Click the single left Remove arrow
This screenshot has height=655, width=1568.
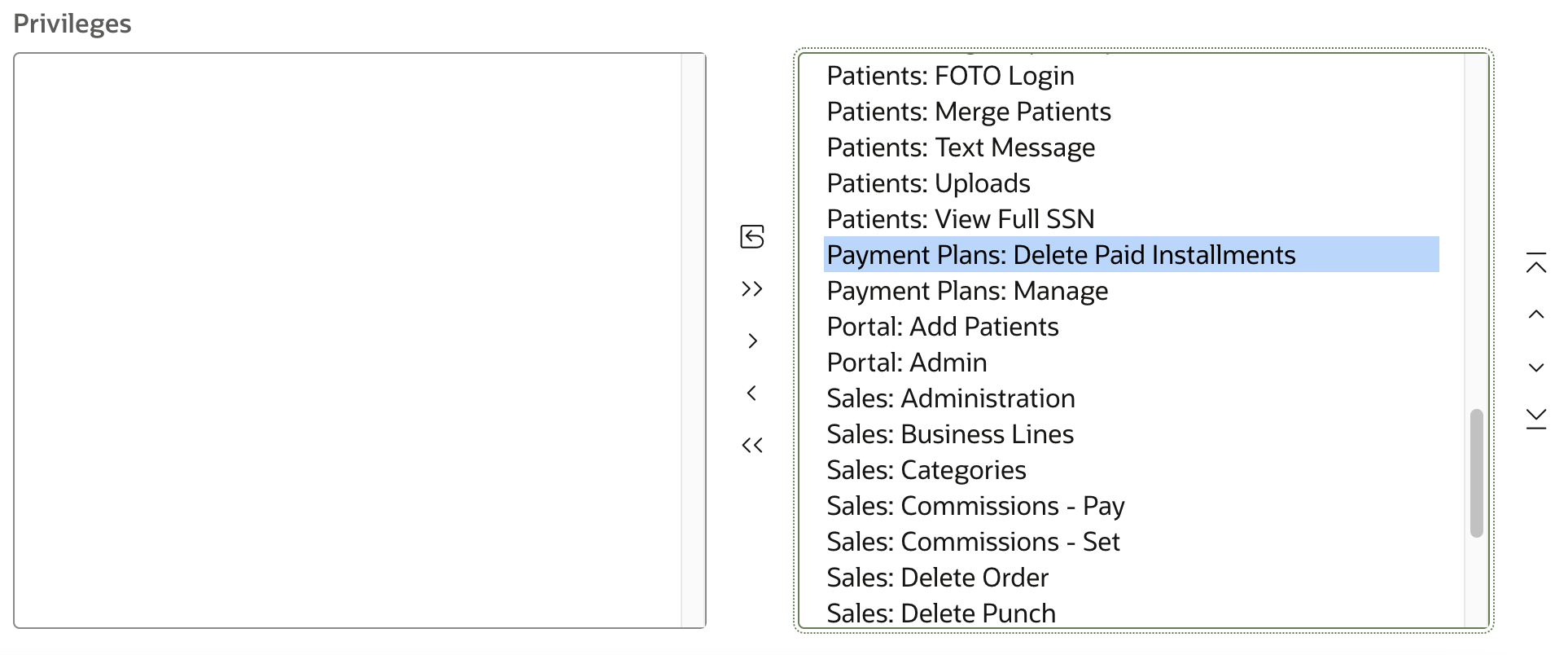click(751, 393)
